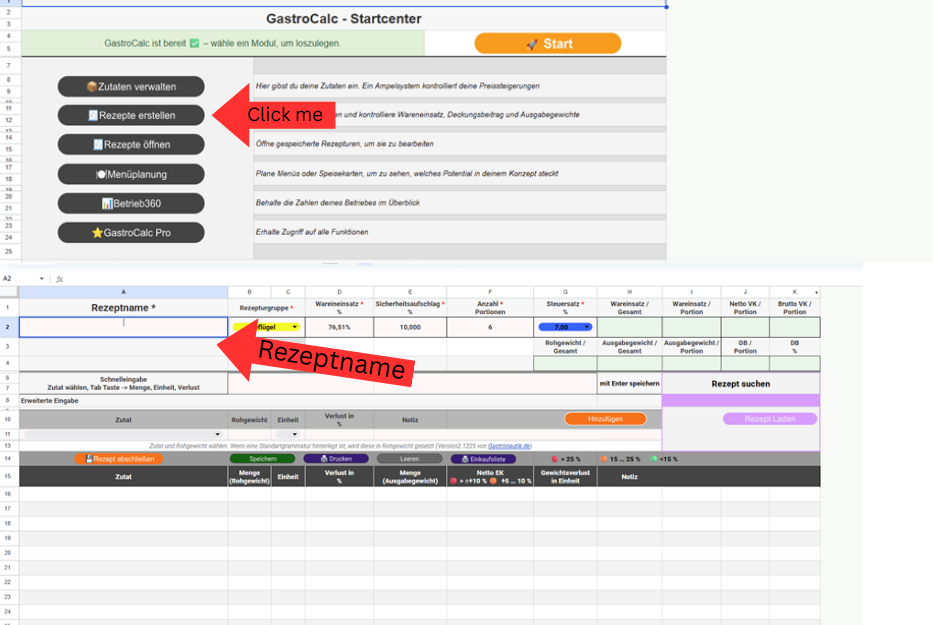Select column A header
This screenshot has height=625, width=933.
(x=123, y=292)
